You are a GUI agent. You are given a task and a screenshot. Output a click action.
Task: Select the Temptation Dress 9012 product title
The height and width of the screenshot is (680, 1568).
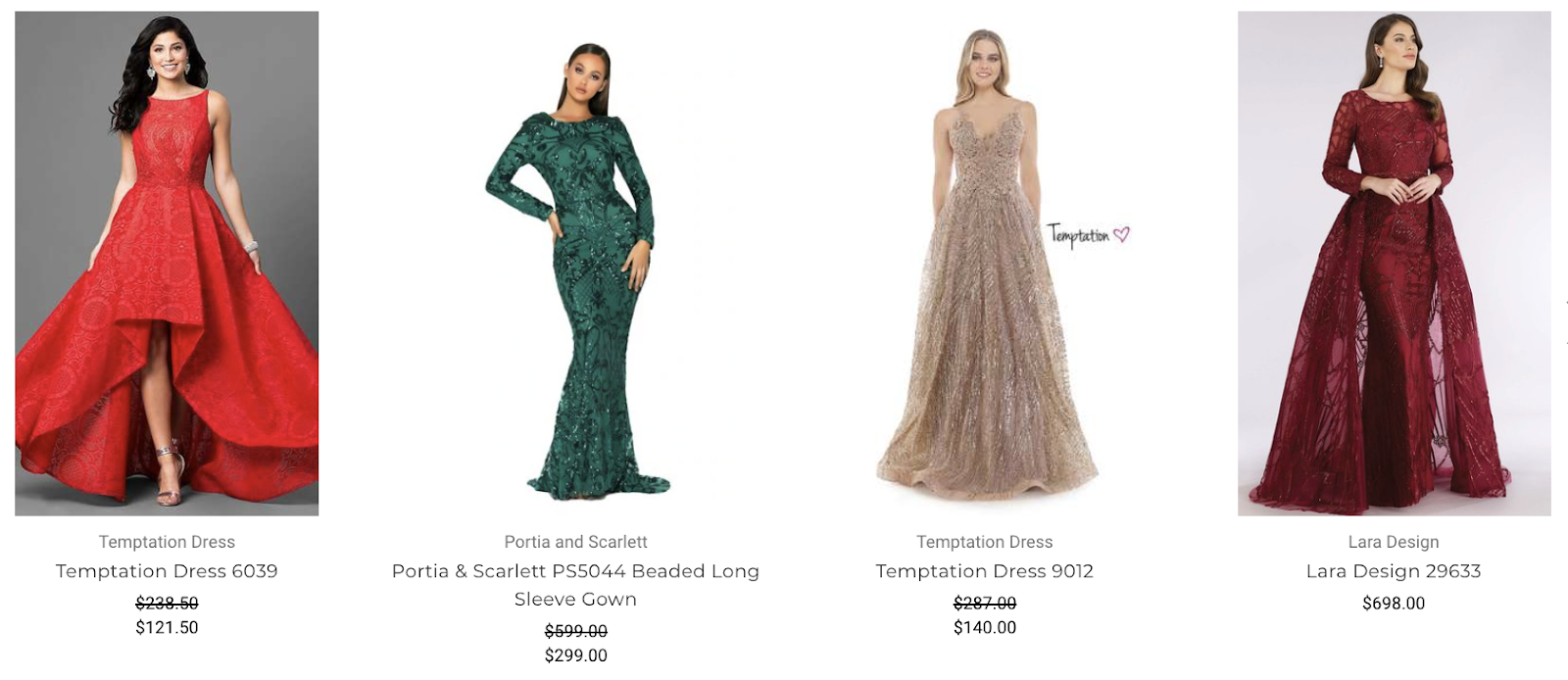[x=985, y=571]
